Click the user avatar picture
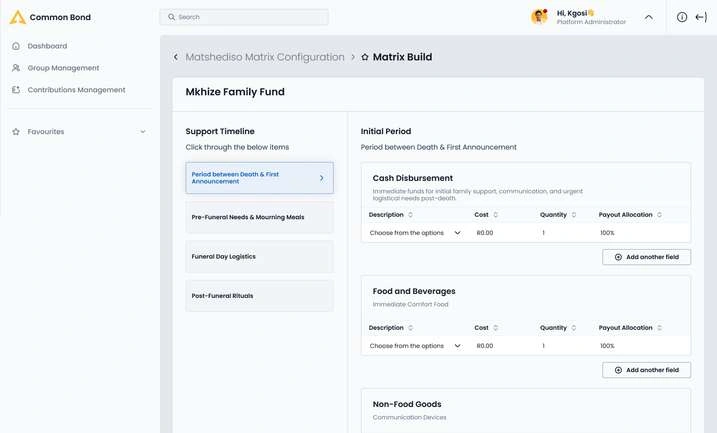Screen dimensions: 717x433 click(x=540, y=16)
